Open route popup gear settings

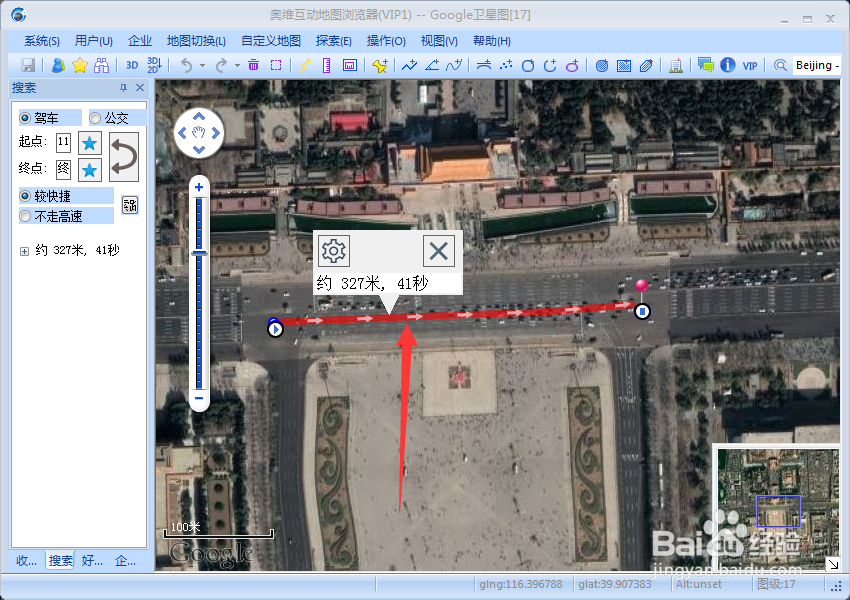(333, 251)
